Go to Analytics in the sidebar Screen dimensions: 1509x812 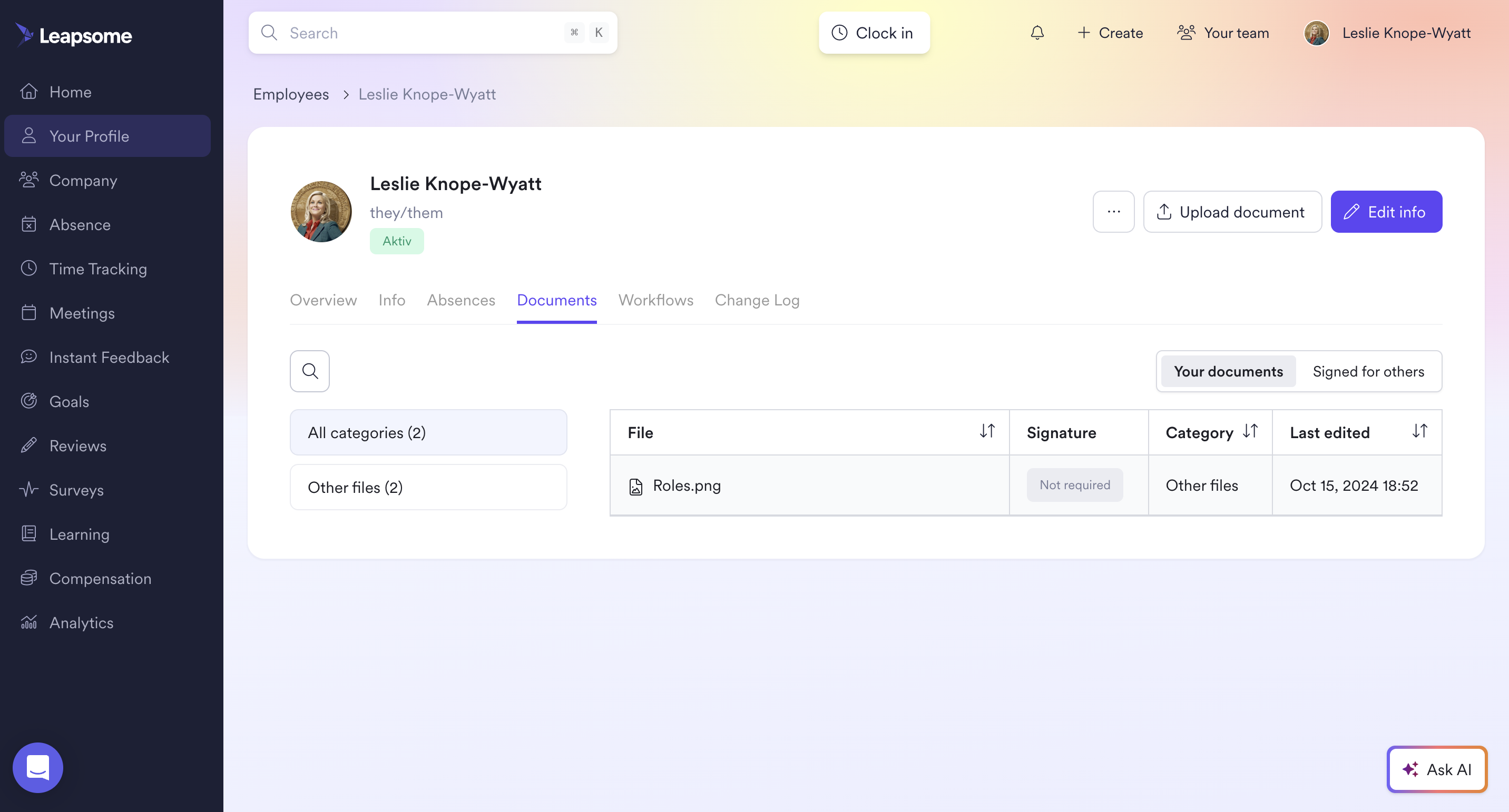81,623
